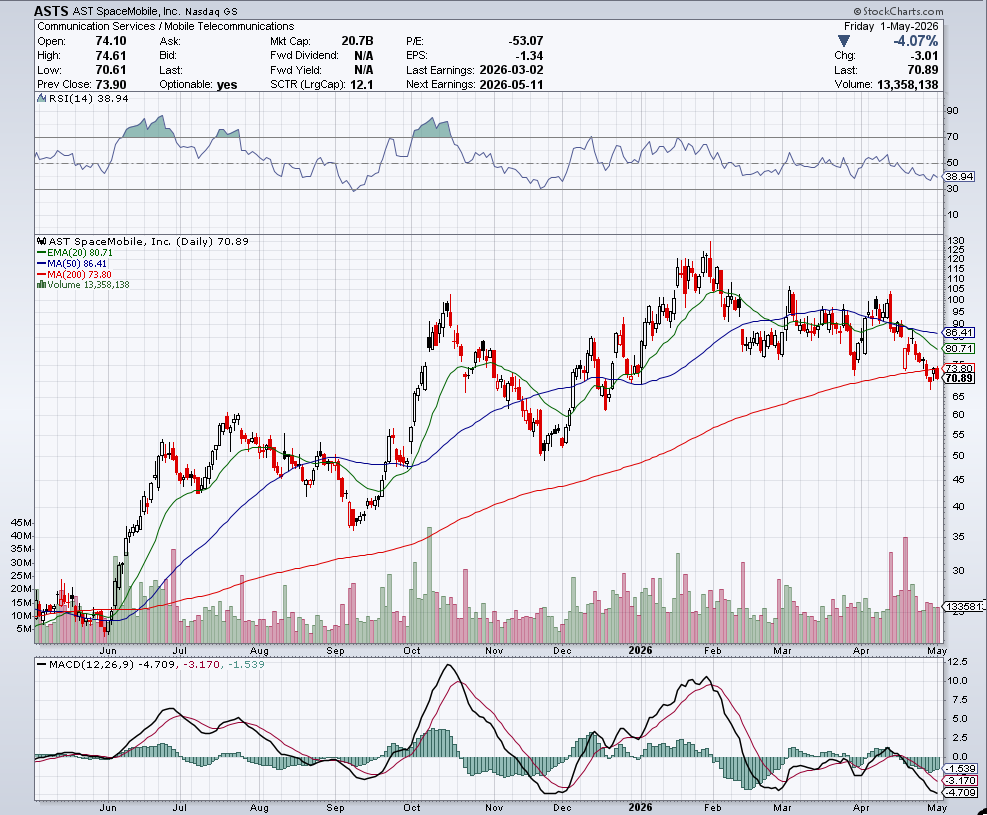
Task: Click the MA(50) 86.41 legend entry
Action: pos(72,264)
